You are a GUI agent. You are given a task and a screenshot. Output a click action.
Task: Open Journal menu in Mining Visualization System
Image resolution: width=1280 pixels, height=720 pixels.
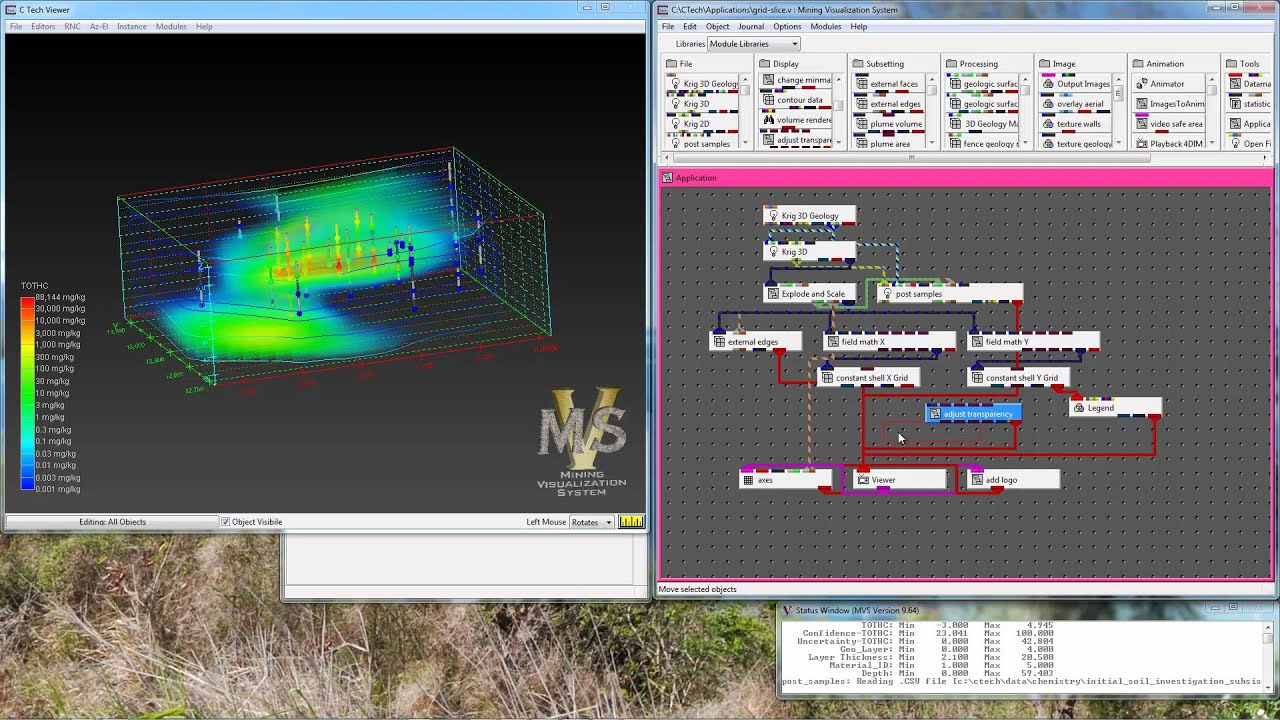click(x=751, y=27)
